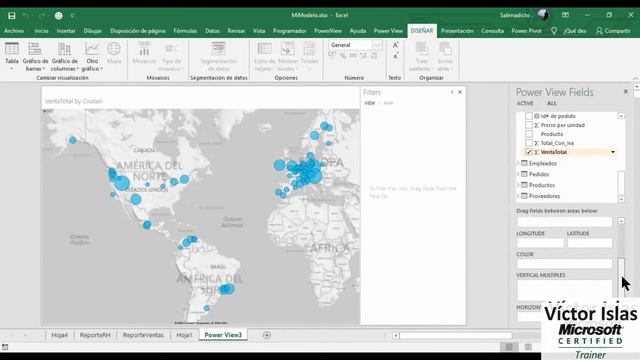Select the MAP filter tab
Viewport: 640px width, 360px height.
click(388, 103)
